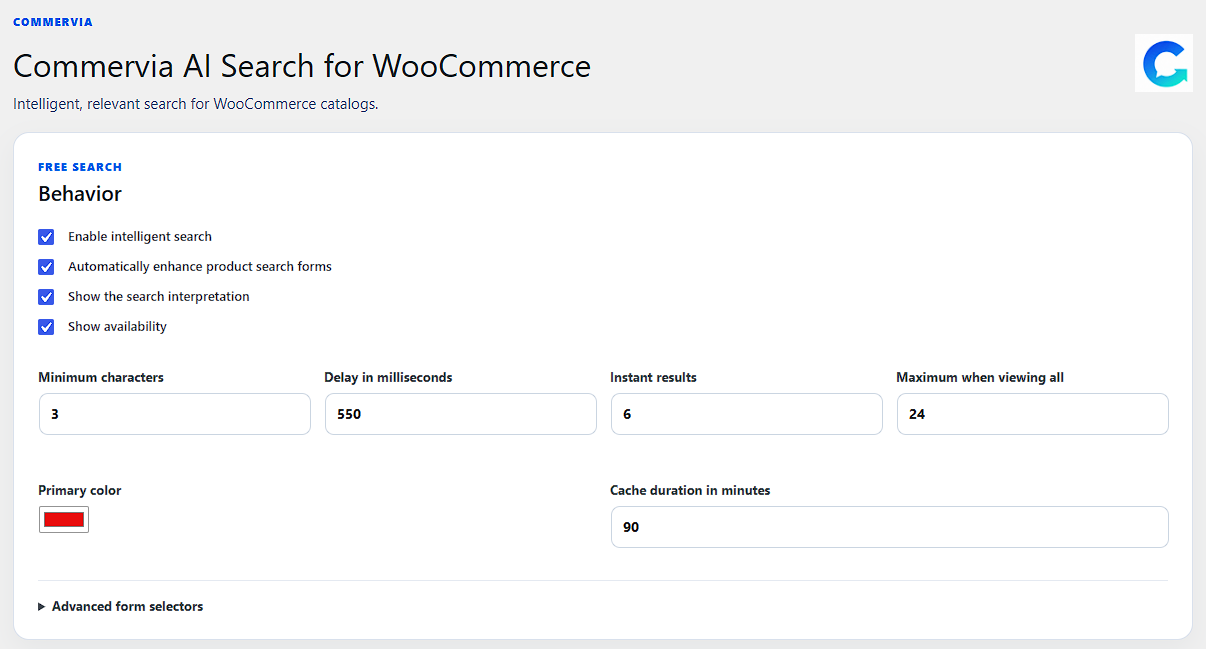Click the Primary color label

click(x=80, y=490)
